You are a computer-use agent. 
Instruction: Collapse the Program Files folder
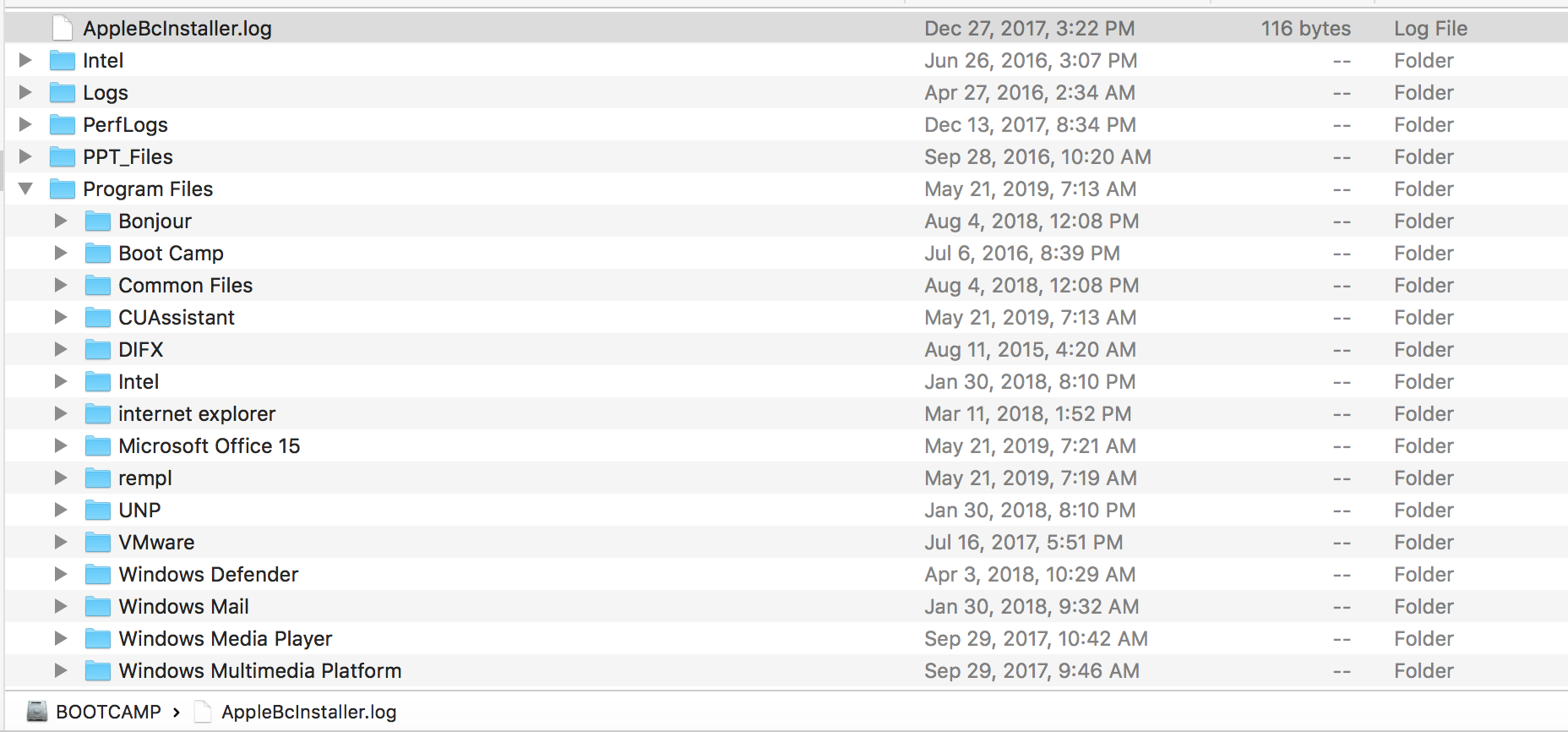pos(25,188)
